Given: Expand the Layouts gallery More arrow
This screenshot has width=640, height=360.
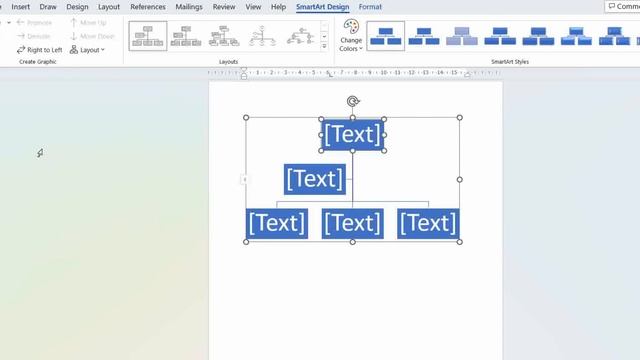Looking at the screenshot, I should point(324,47).
